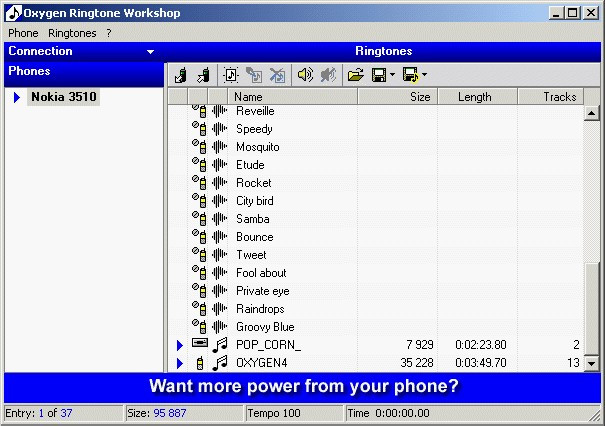Select the Speedy ringtone name
The image size is (605, 426).
pyautogui.click(x=254, y=129)
